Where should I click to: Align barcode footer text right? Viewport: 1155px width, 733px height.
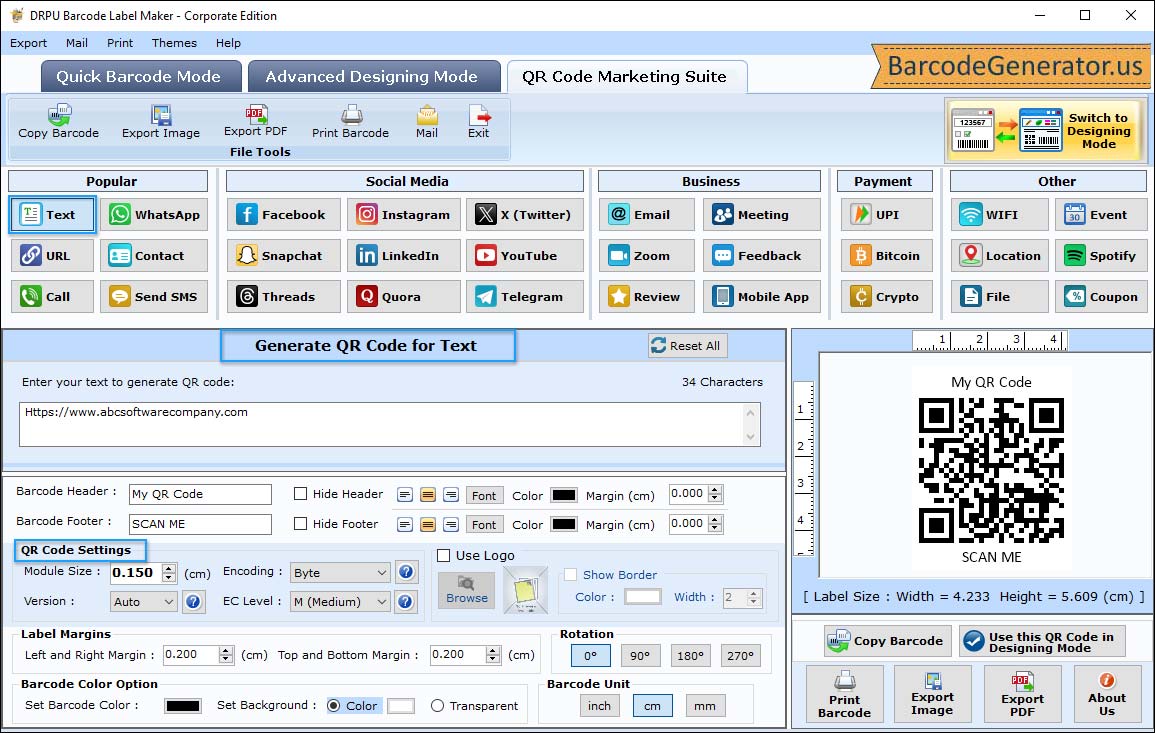(452, 525)
